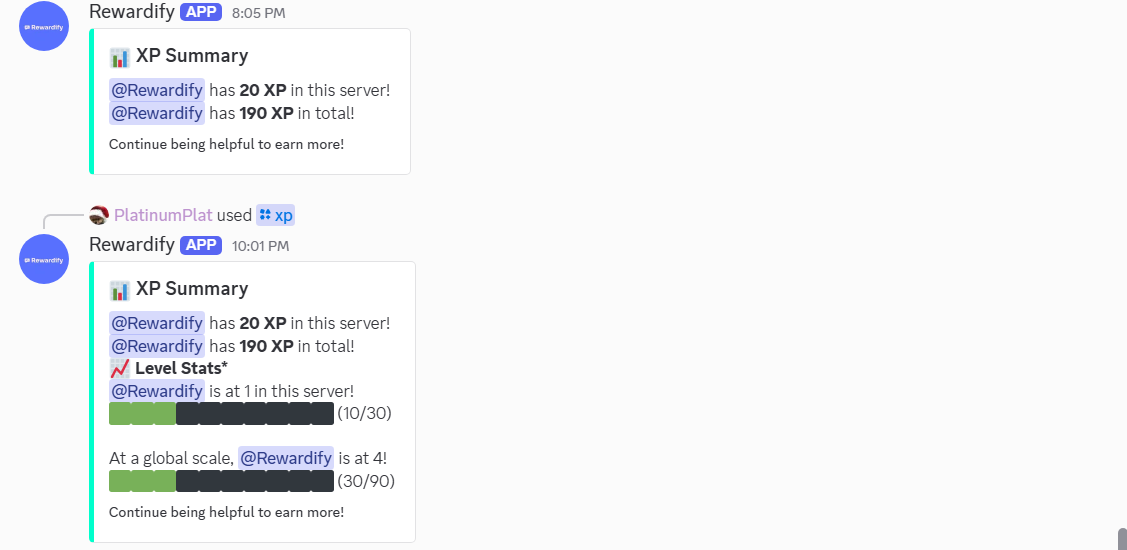Viewport: 1127px width, 550px height.
Task: Click PlatinumPlat's small Santa hat avatar
Action: (99, 214)
